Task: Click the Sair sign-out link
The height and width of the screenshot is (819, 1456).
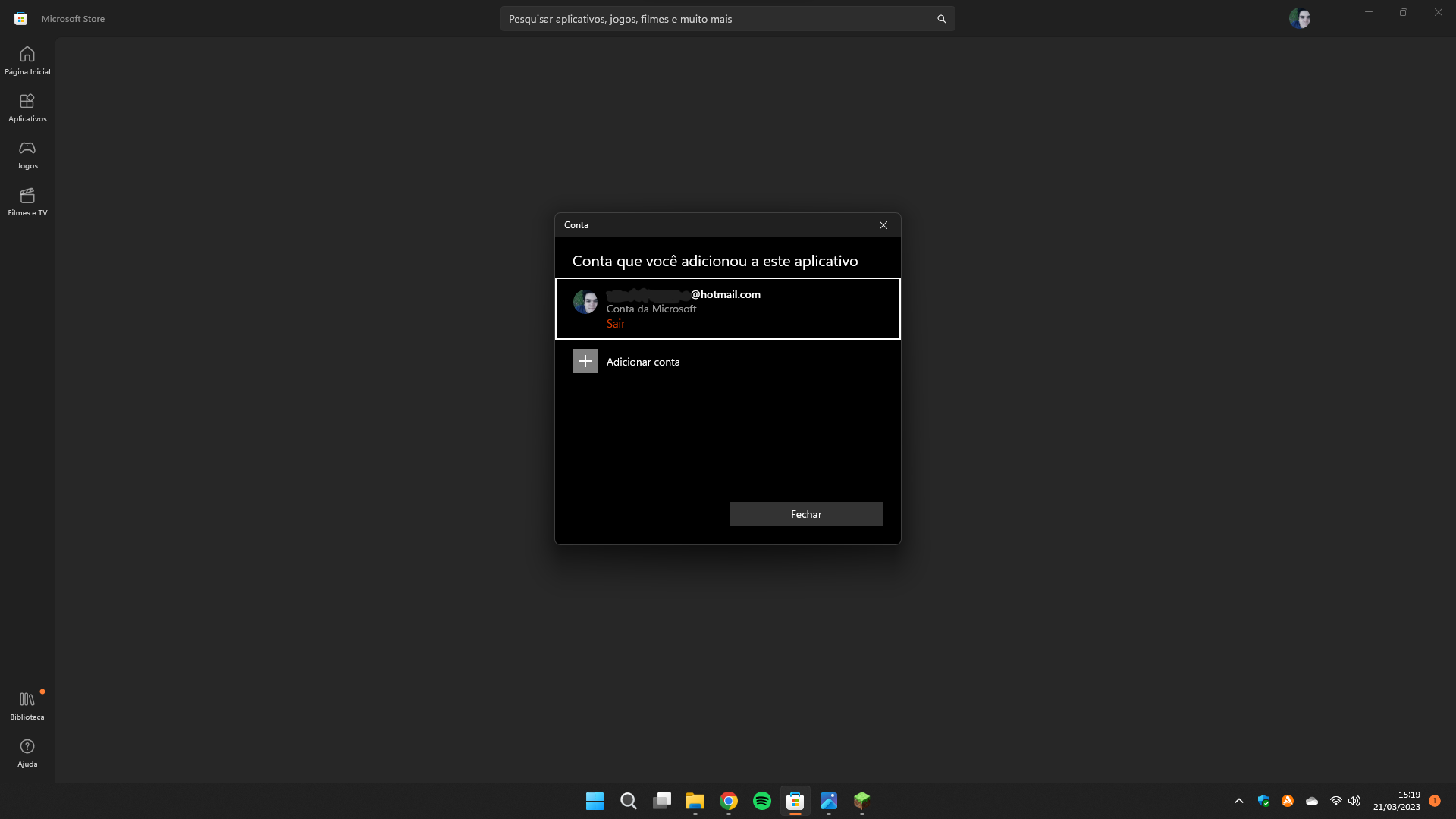Action: (615, 324)
